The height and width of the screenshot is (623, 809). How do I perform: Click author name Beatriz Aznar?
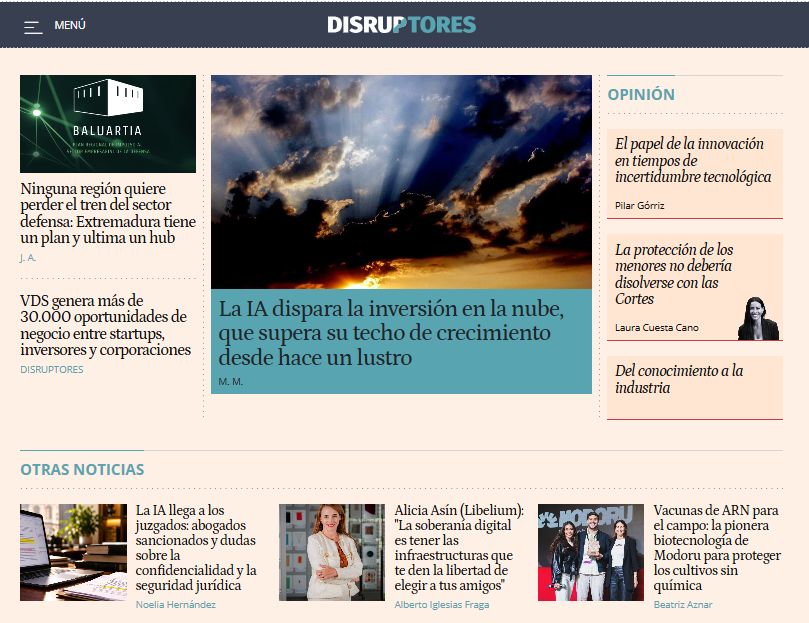point(683,604)
